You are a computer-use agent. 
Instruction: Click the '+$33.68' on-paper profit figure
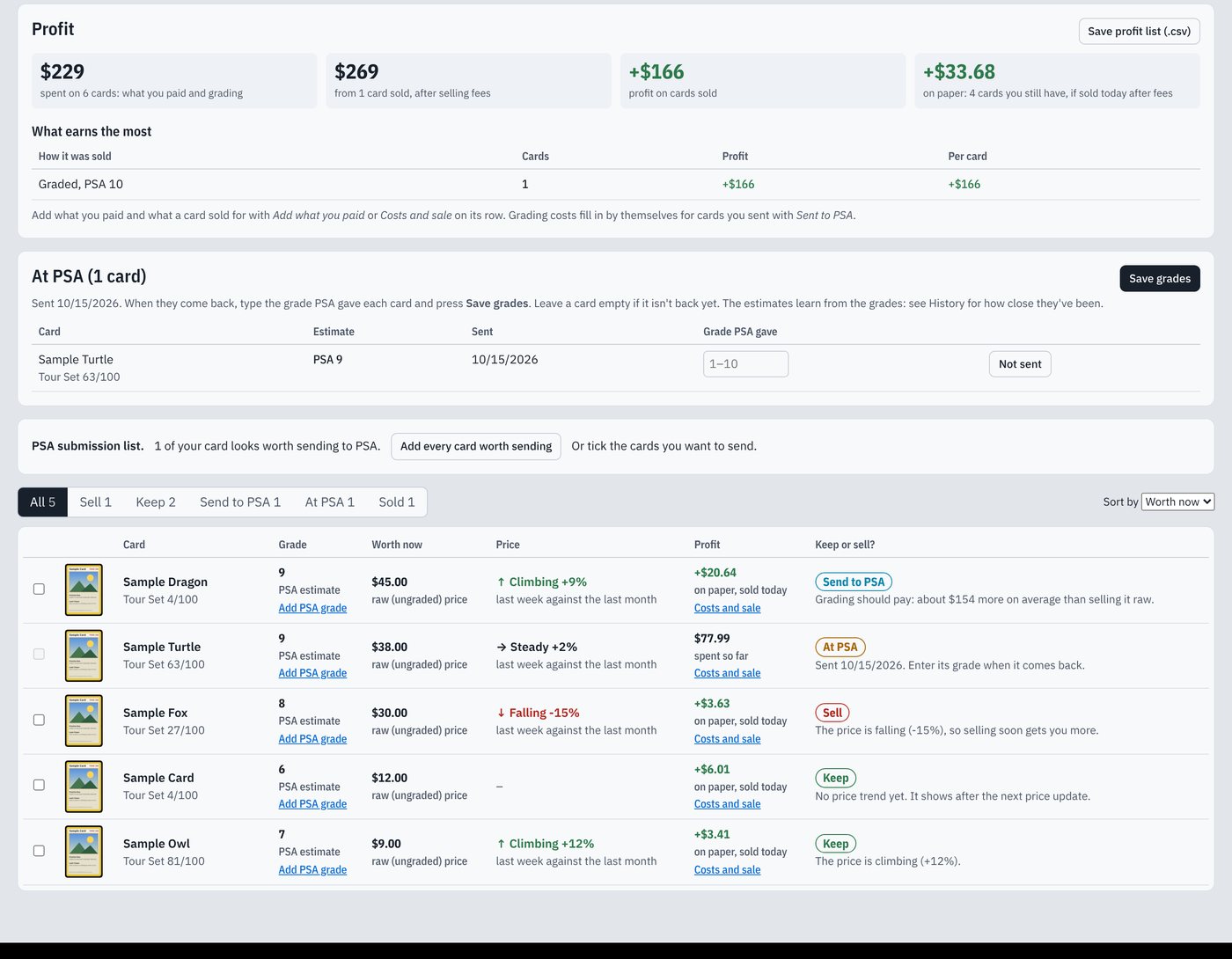pyautogui.click(x=959, y=71)
